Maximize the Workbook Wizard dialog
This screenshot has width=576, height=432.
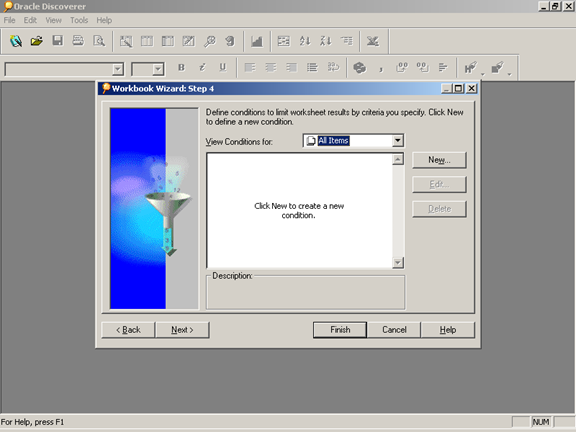pos(458,89)
